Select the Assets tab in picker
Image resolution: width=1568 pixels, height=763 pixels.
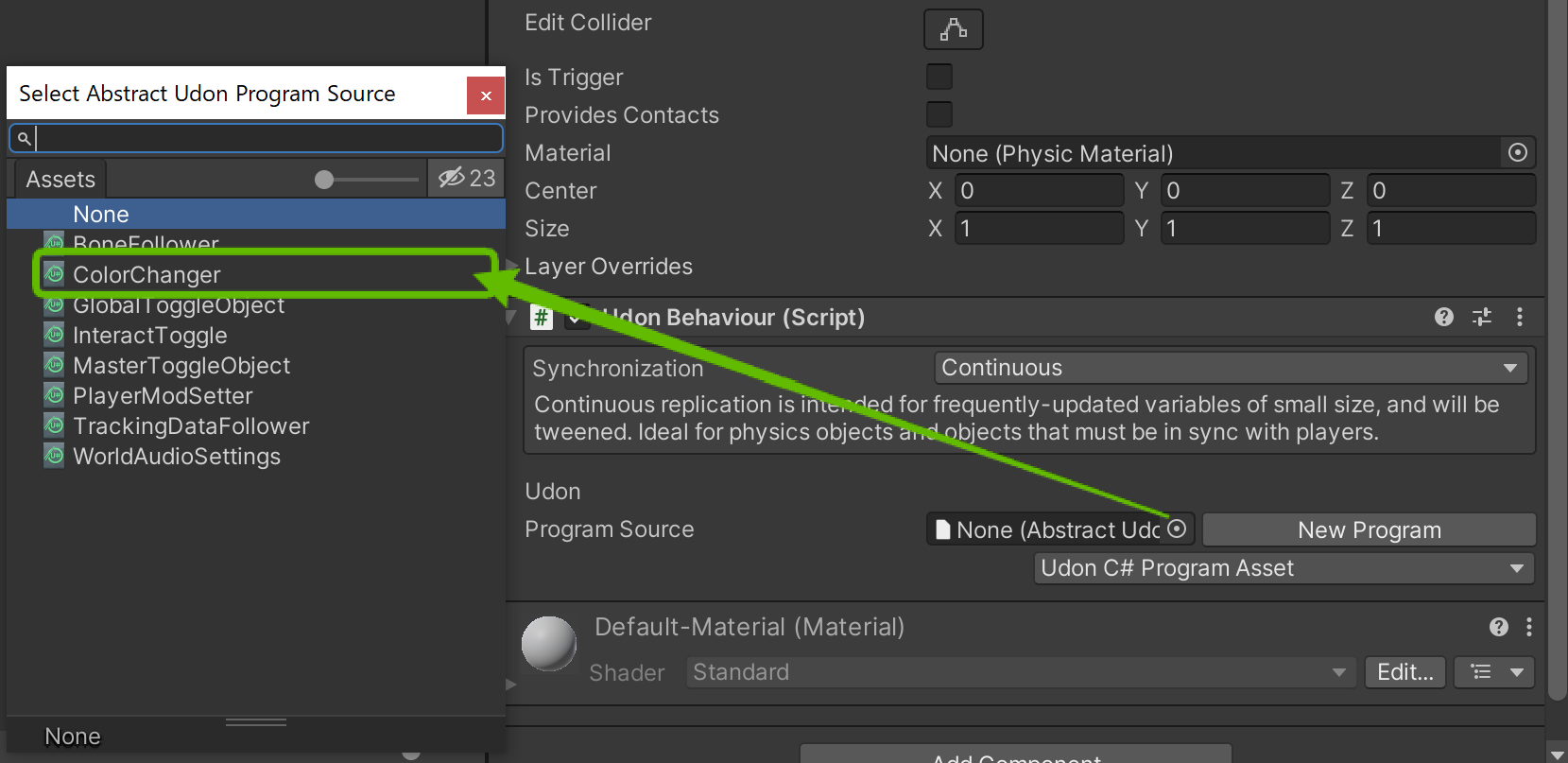pos(60,179)
